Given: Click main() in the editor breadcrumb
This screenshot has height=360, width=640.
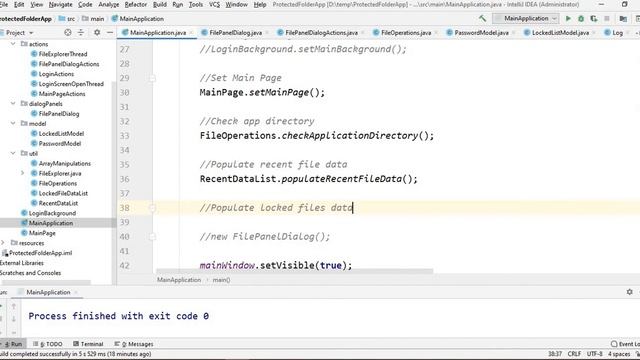Looking at the screenshot, I should [x=221, y=280].
